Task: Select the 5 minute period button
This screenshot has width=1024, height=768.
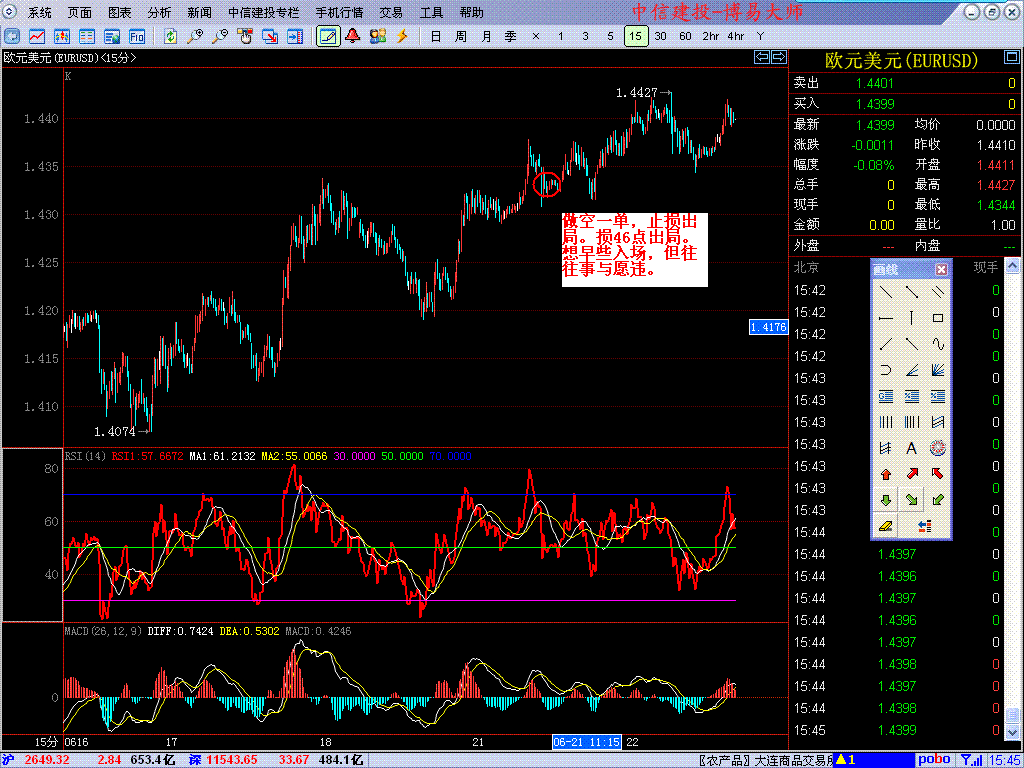Action: pos(610,36)
